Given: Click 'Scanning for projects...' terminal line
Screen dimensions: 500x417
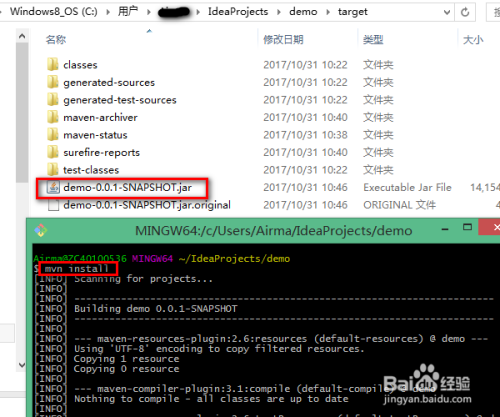Looking at the screenshot, I should pos(143,279).
